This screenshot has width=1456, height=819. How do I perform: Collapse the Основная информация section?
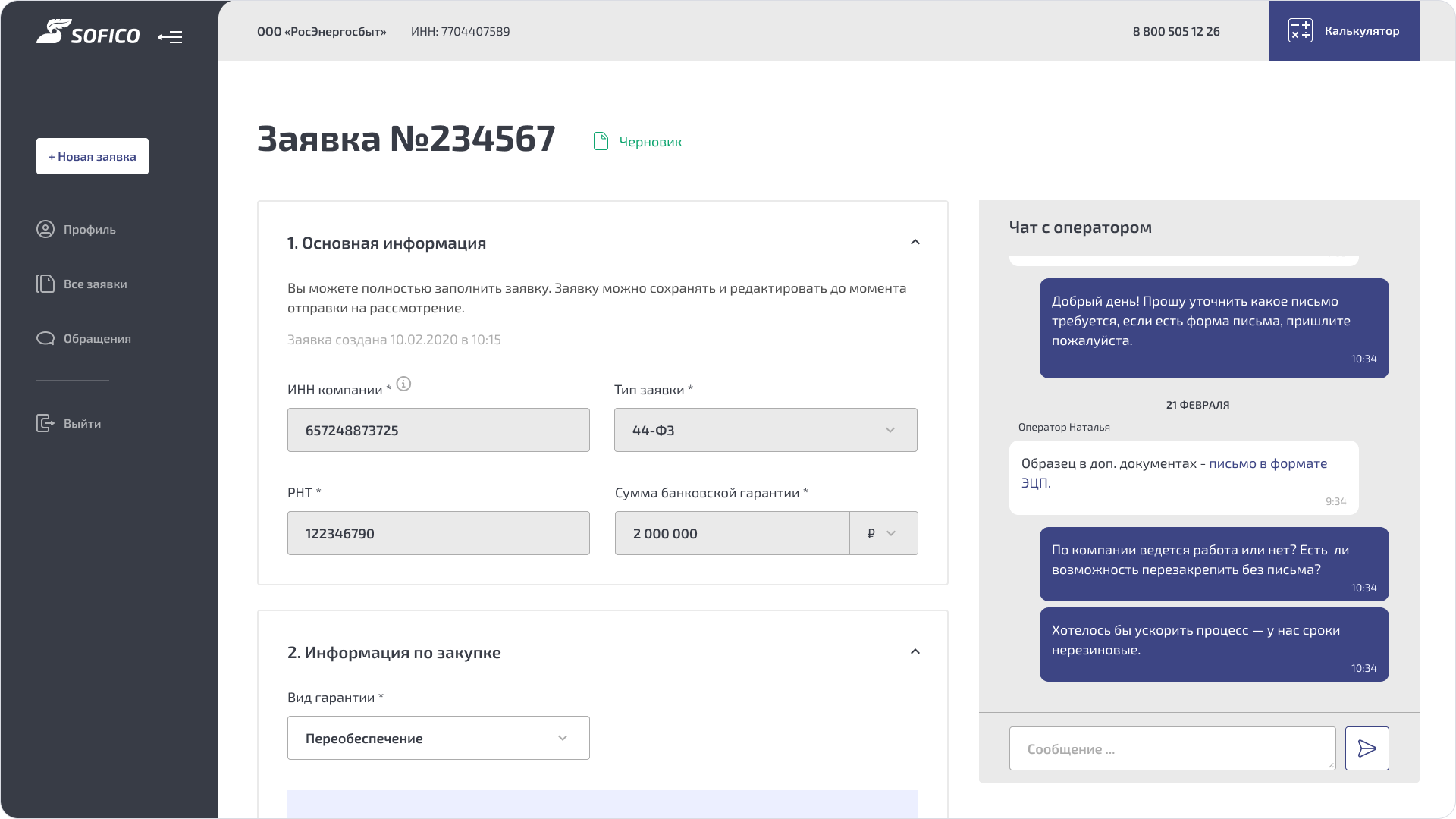[x=915, y=243]
